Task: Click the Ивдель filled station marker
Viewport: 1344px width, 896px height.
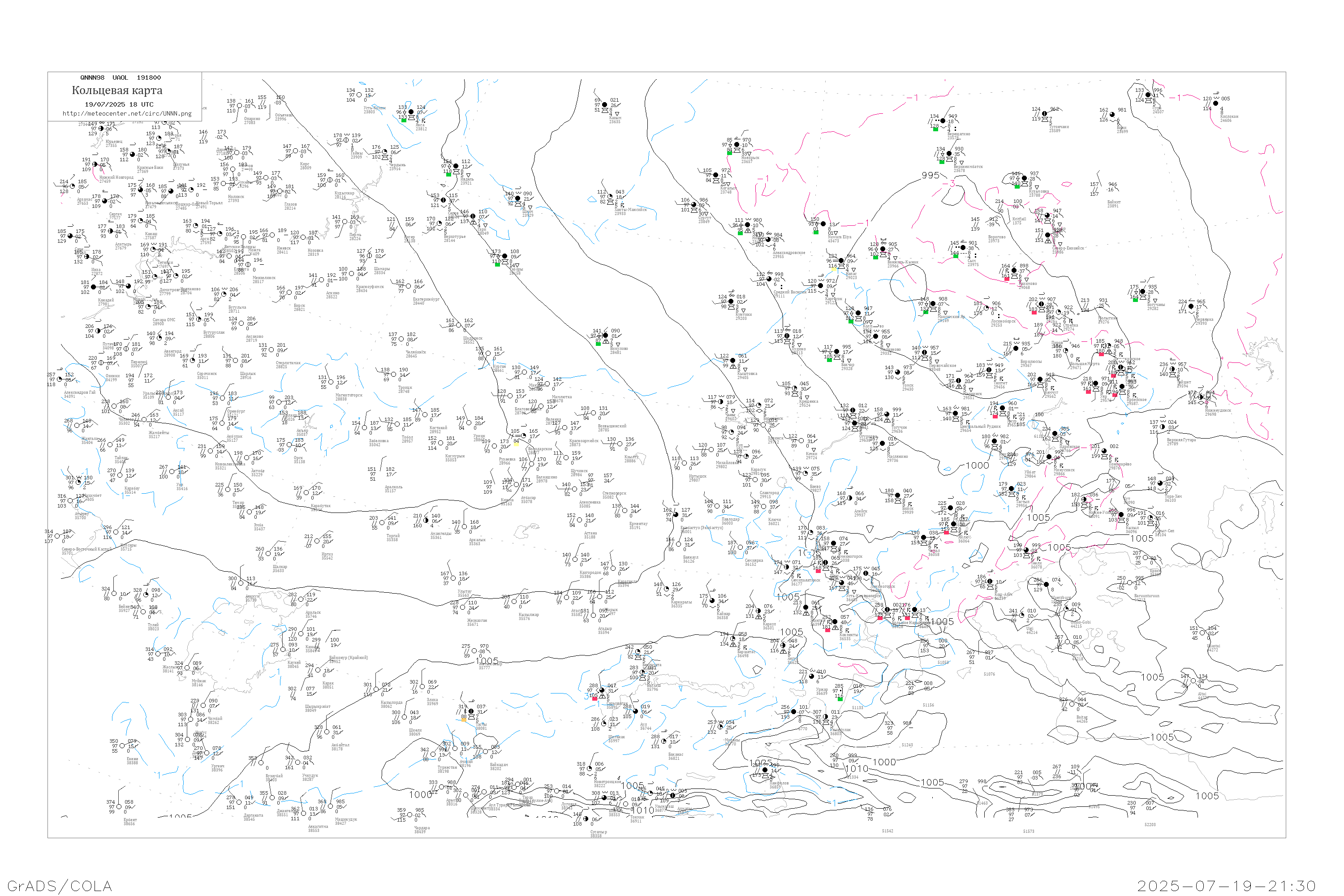Action: (x=456, y=166)
